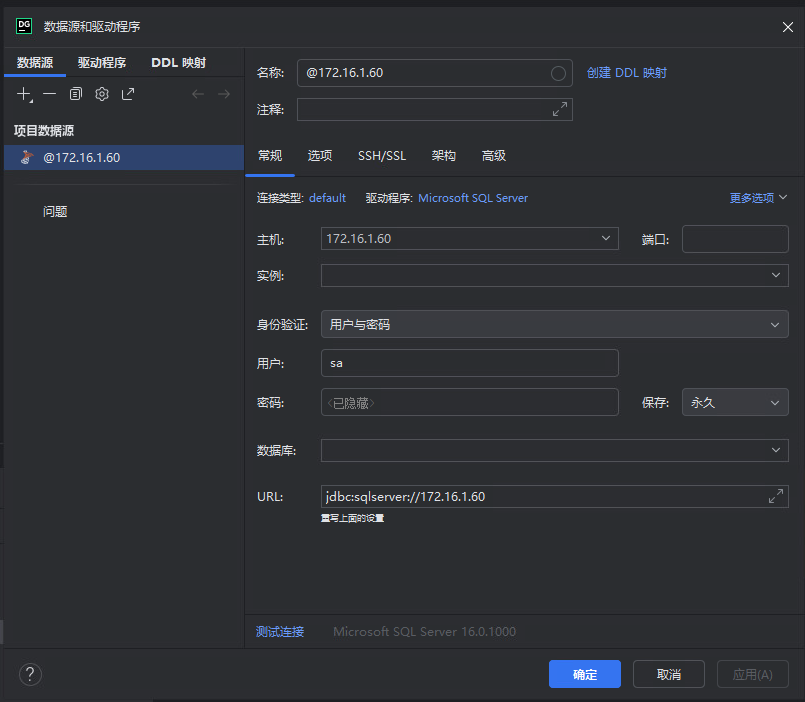Click the DataGrip logo icon in the title bar
Viewport: 805px width, 702px height.
[x=24, y=26]
